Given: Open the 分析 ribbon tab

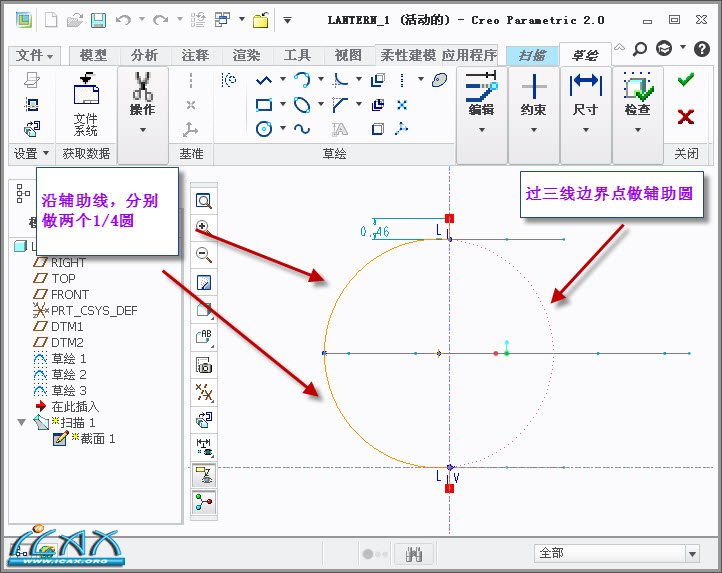Looking at the screenshot, I should click(x=144, y=55).
